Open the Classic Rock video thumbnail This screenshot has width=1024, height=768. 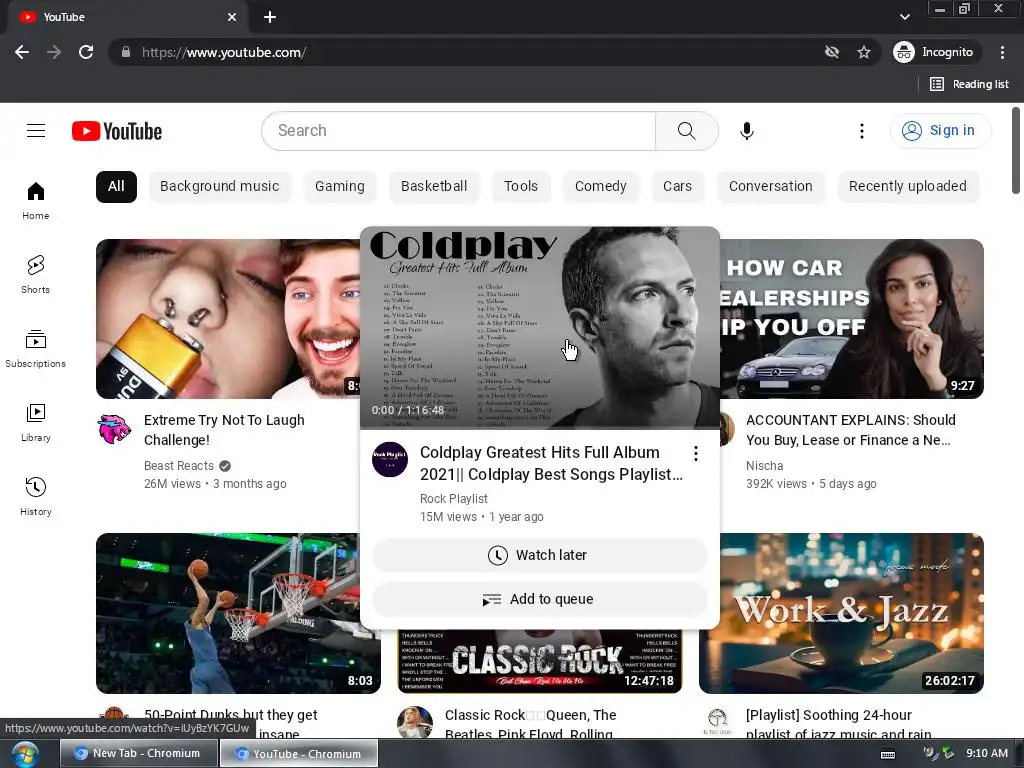click(x=539, y=661)
